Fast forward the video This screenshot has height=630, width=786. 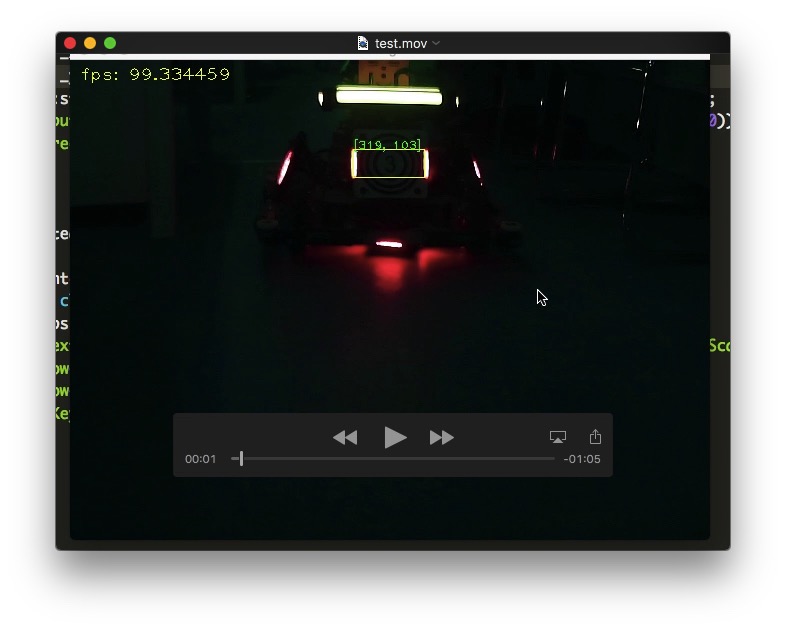[442, 438]
